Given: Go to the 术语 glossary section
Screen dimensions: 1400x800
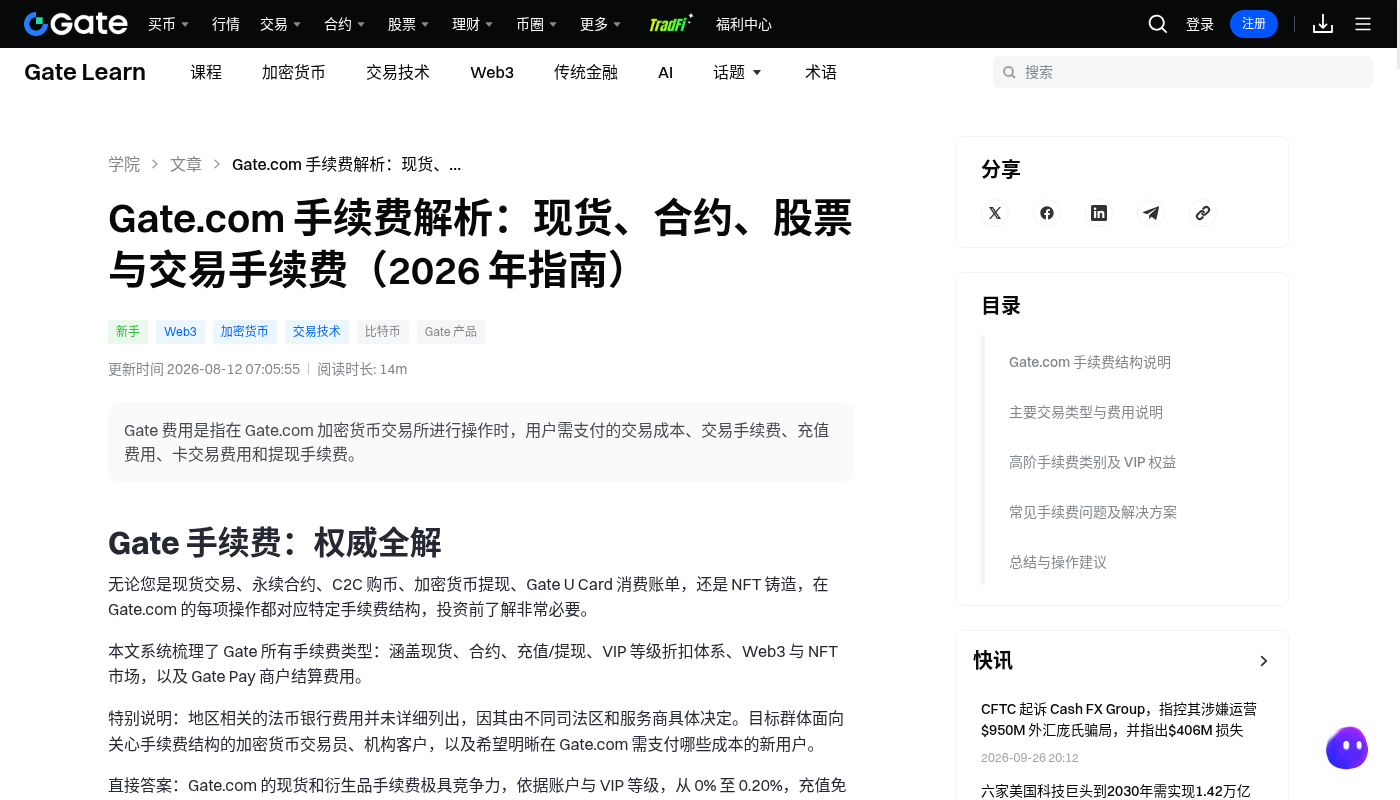Looking at the screenshot, I should coord(821,72).
